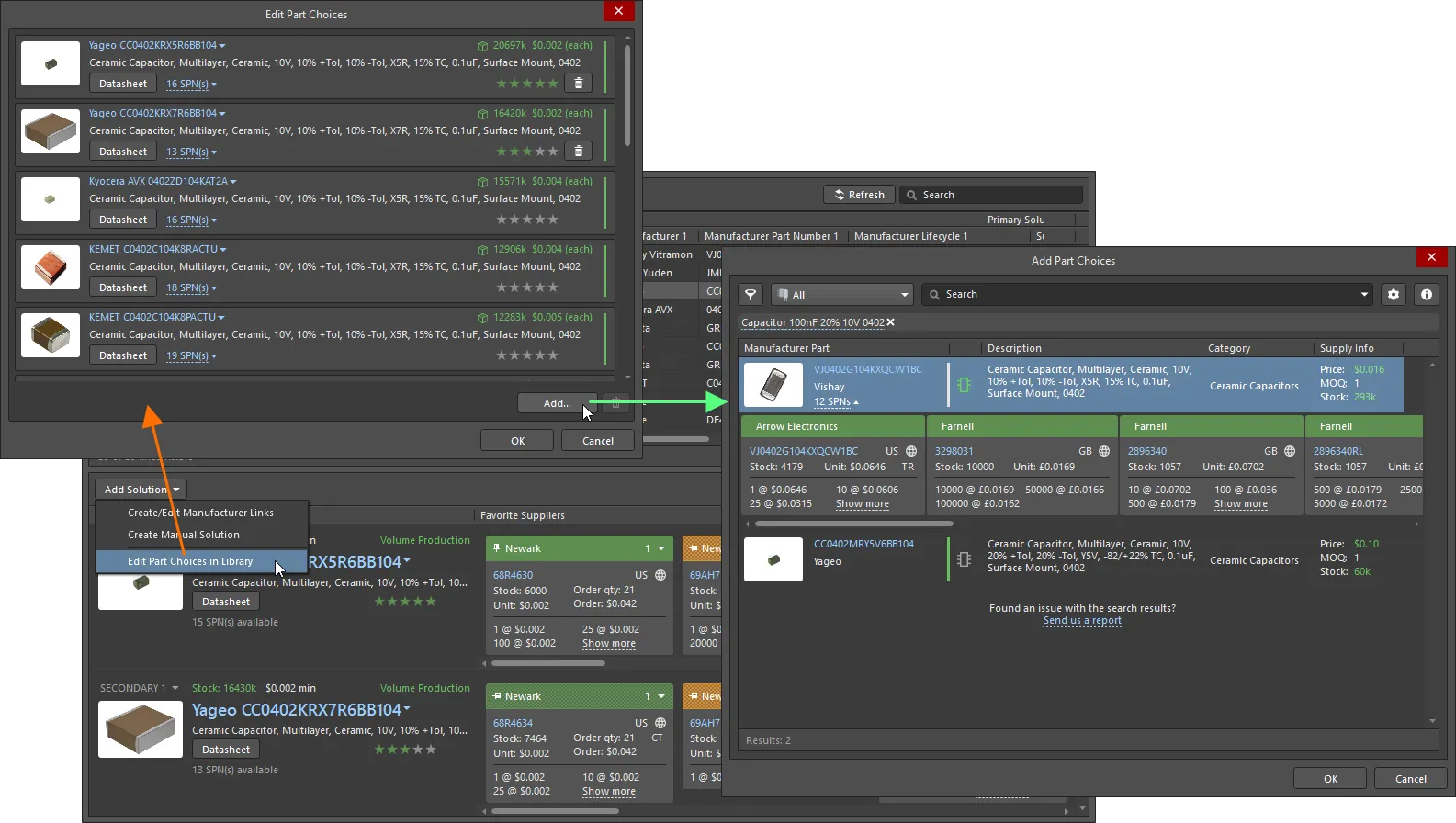Expand 18 SPN(s) dropdown for KEMET C0402C104K8RACTU
Viewport: 1456px width, 823px height.
point(191,287)
